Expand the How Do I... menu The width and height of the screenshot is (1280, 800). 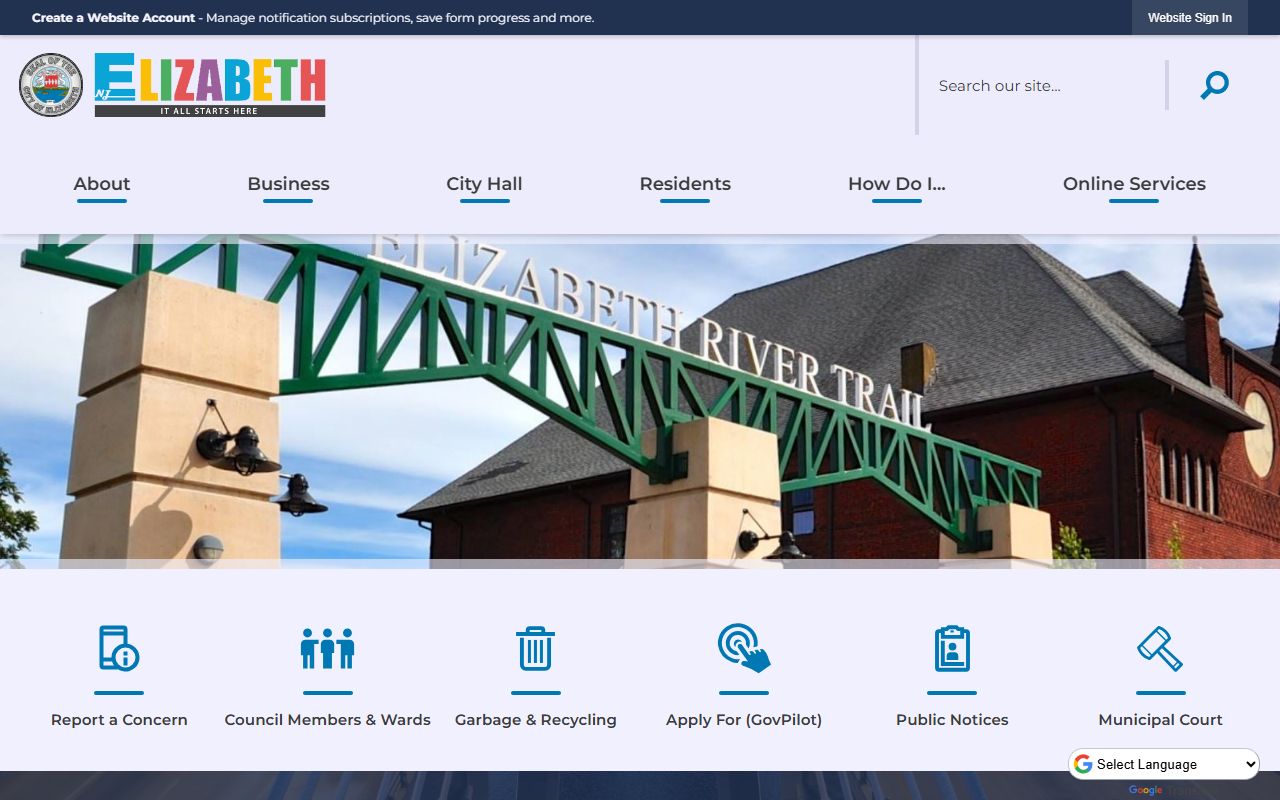[896, 184]
